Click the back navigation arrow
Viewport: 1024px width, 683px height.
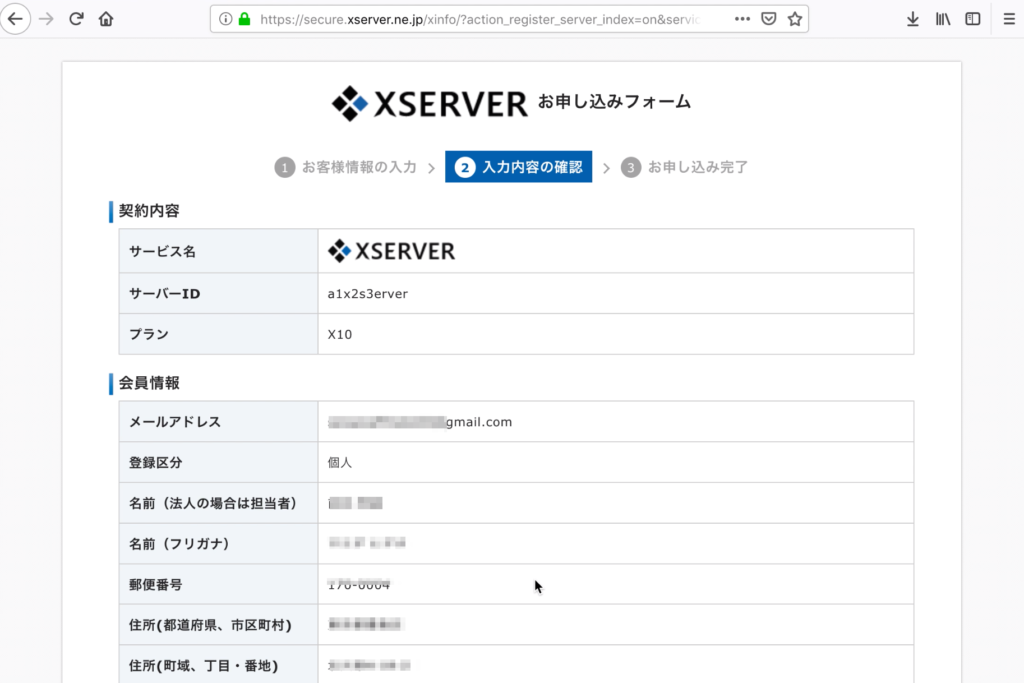[x=16, y=18]
